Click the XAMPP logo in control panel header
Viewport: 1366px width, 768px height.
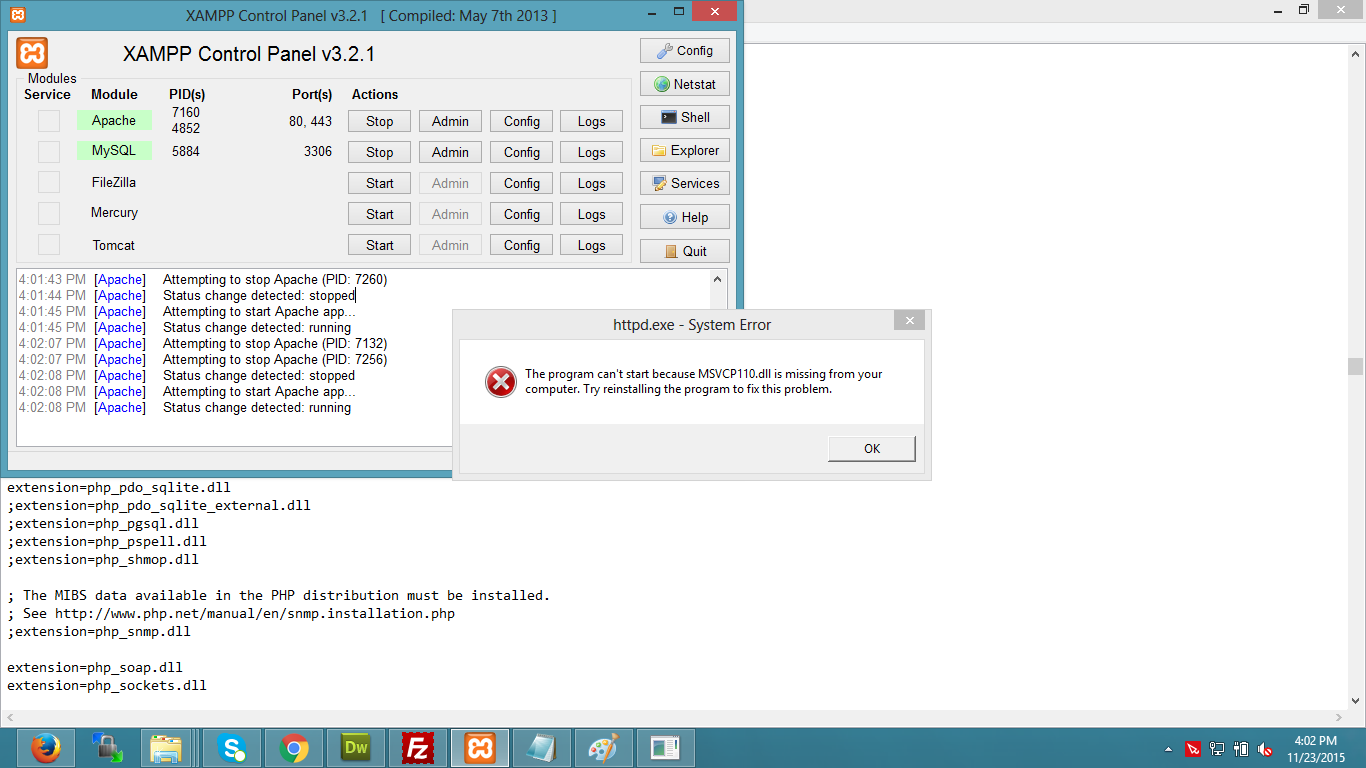pyautogui.click(x=32, y=53)
